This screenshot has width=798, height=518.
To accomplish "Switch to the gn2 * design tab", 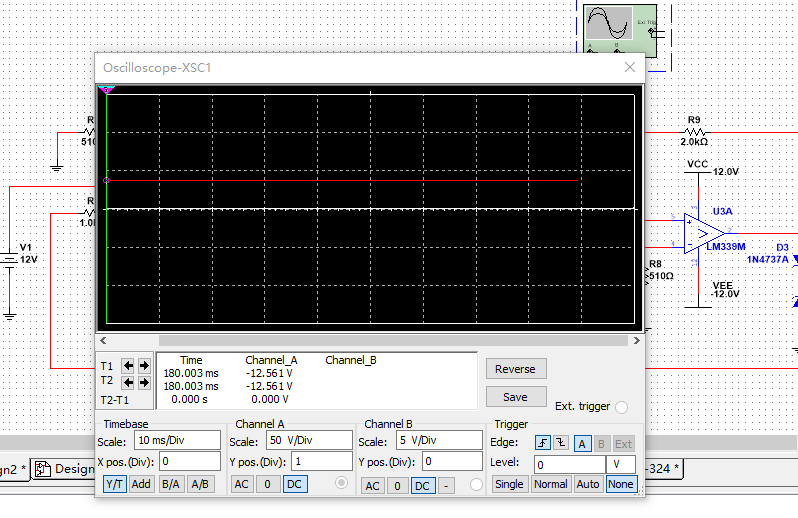I will point(13,469).
